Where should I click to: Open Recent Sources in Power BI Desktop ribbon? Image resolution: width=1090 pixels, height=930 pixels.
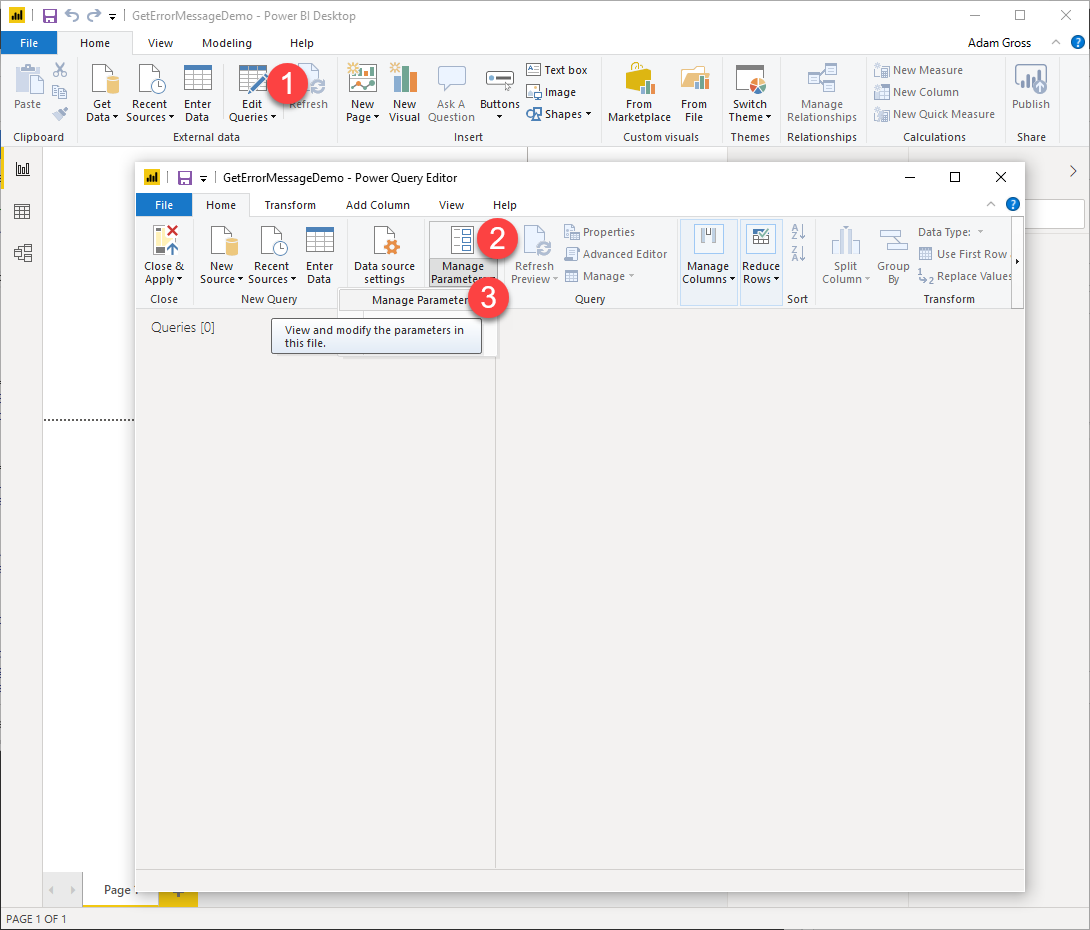(x=149, y=93)
